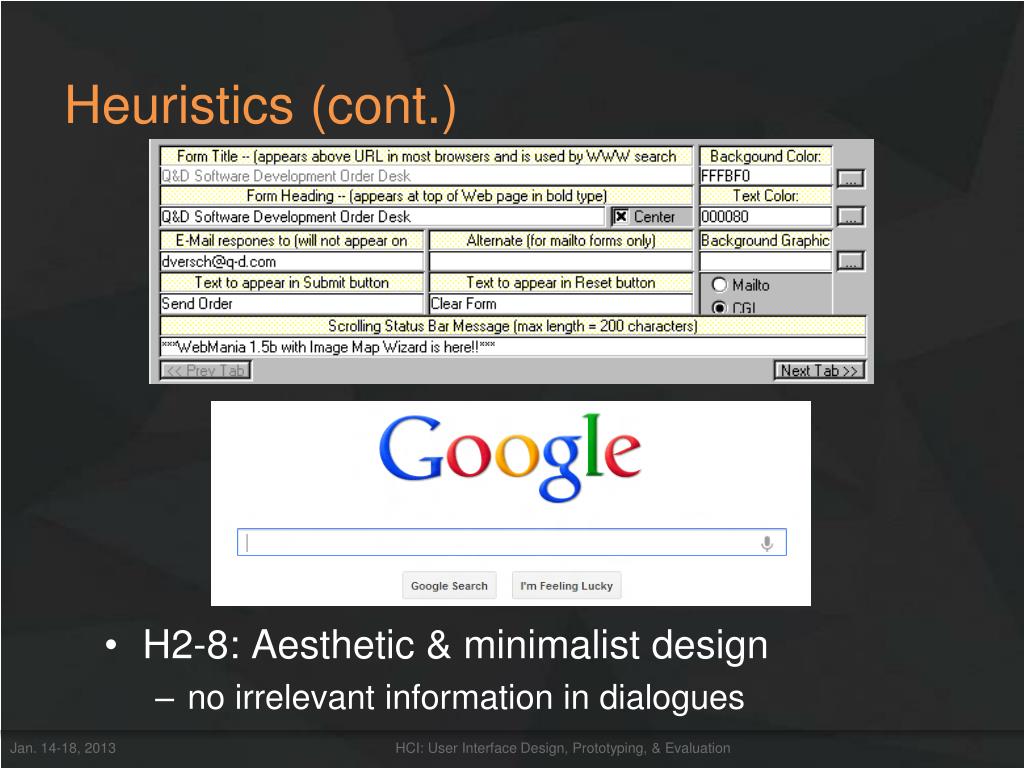Click the "E-Mail respones to" label
The width and height of the screenshot is (1024, 768).
pyautogui.click(x=292, y=240)
